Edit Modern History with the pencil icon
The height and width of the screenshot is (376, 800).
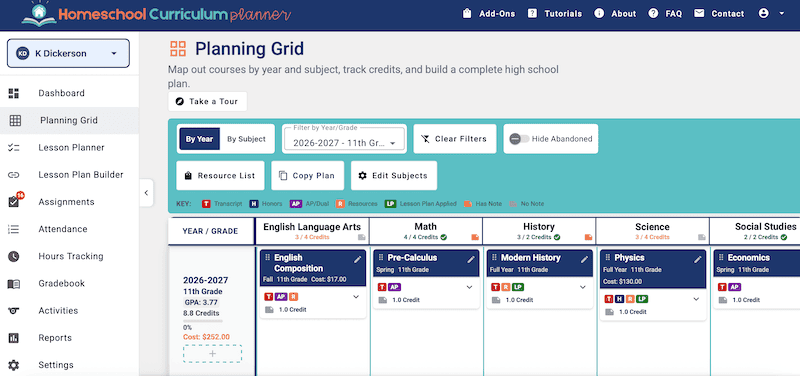coord(584,260)
